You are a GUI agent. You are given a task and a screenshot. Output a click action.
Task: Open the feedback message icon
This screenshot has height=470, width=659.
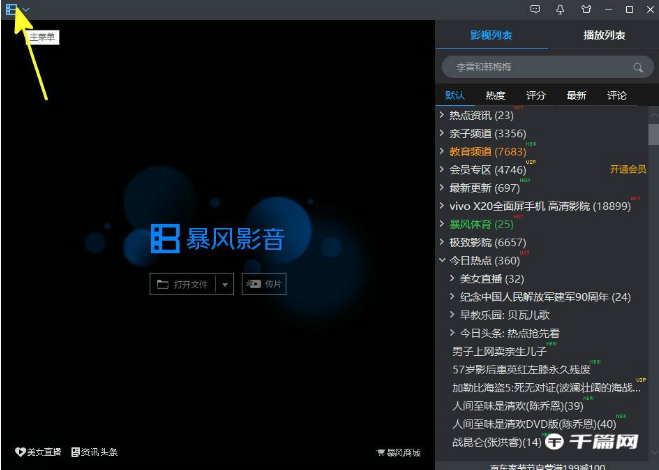535,9
